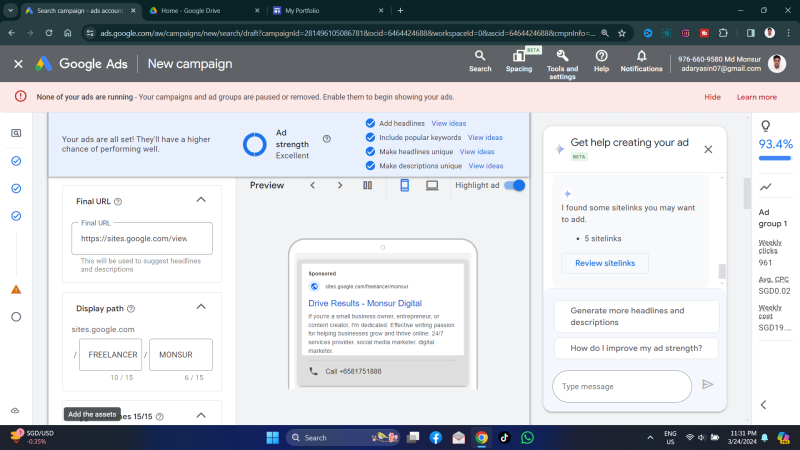The height and width of the screenshot is (450, 800).
Task: Hide the 'None of your ads are running' banner
Action: pos(712,97)
